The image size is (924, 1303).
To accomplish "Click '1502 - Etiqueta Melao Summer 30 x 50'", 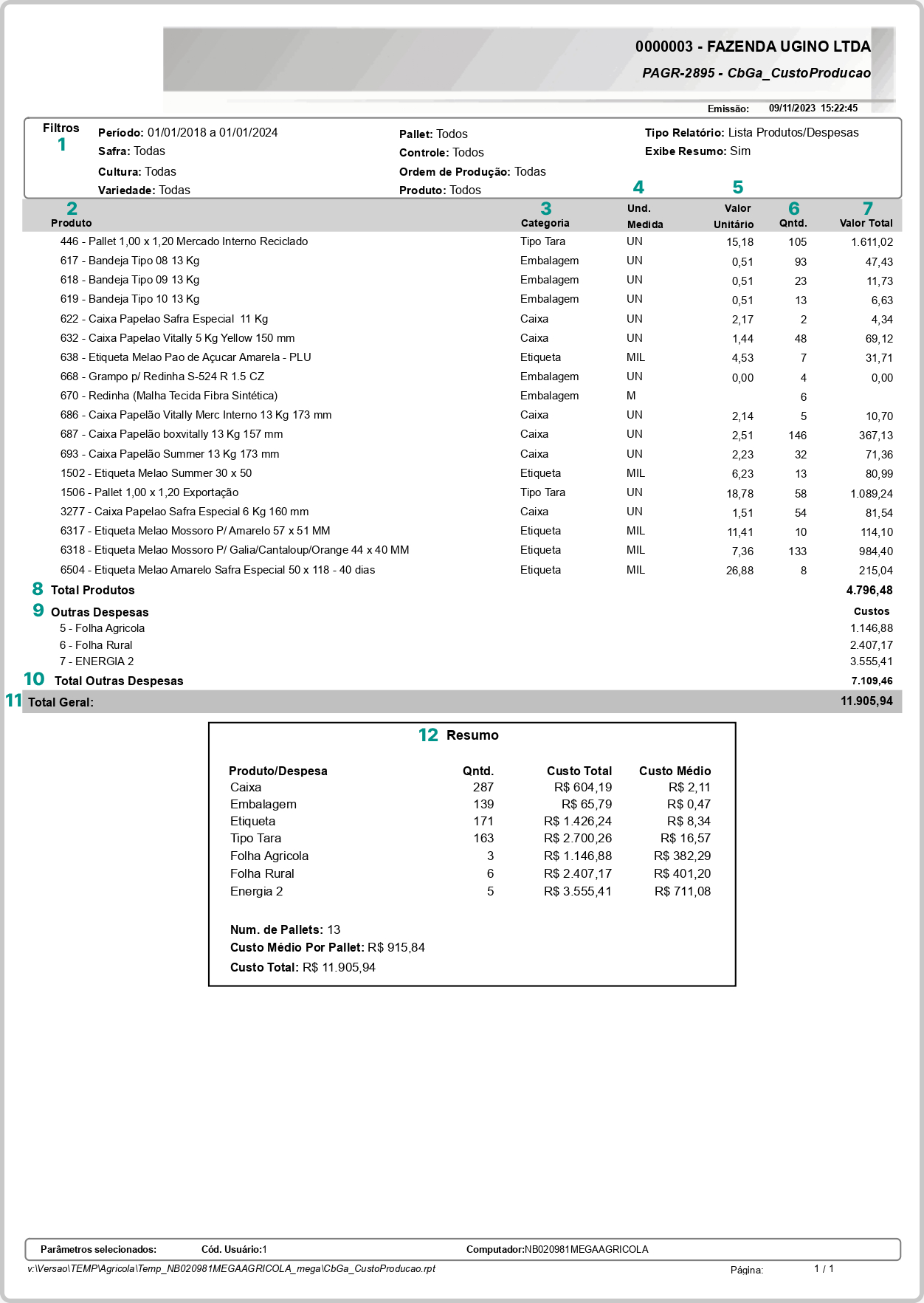I will [x=156, y=473].
